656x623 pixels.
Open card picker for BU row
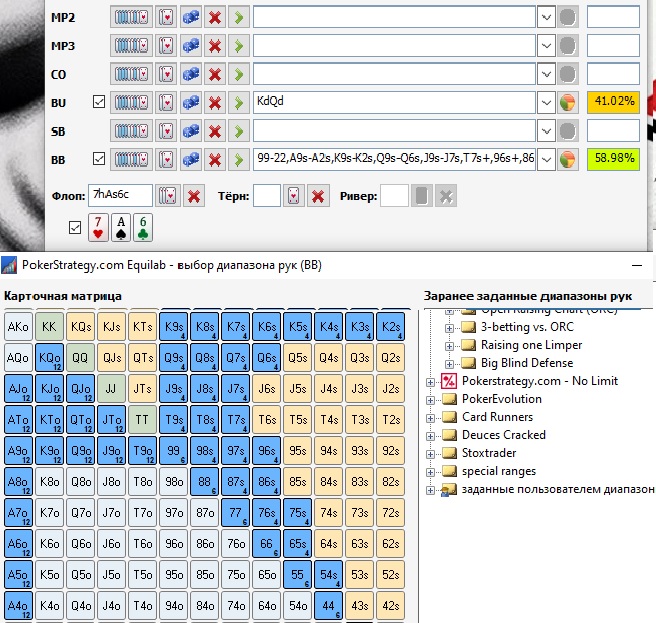click(x=166, y=103)
